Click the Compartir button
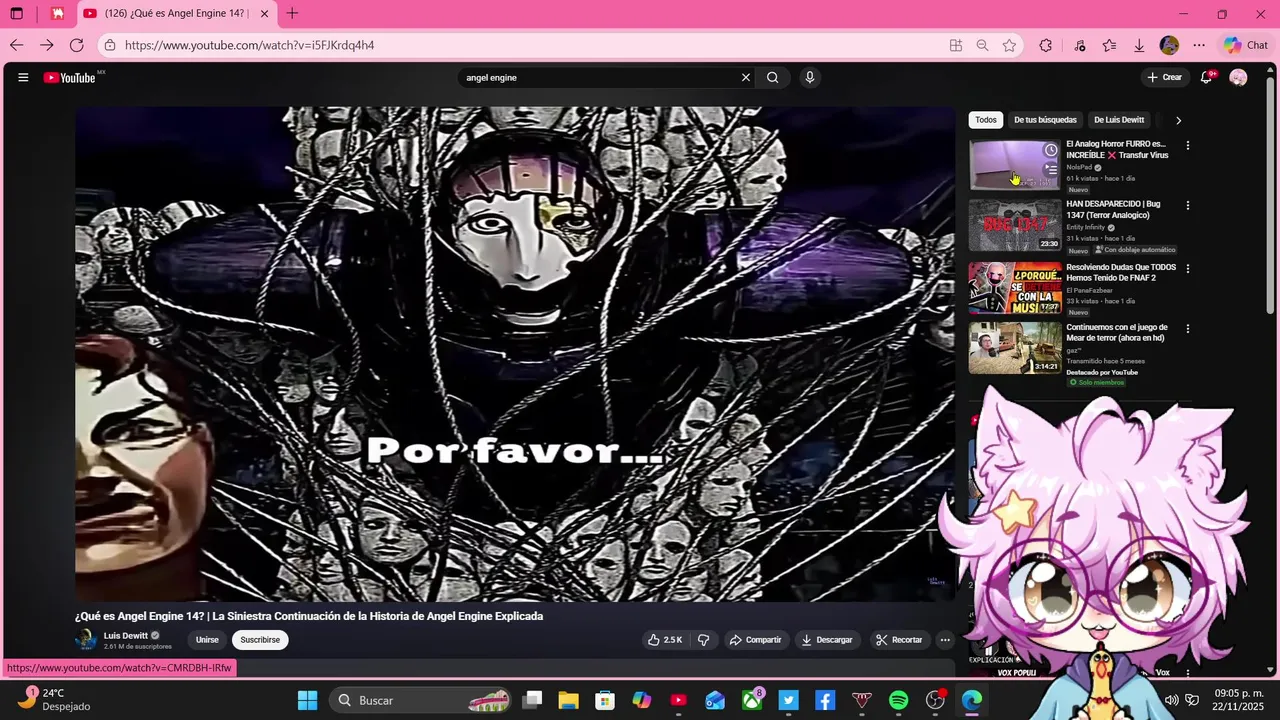This screenshot has width=1280, height=720. pos(755,640)
